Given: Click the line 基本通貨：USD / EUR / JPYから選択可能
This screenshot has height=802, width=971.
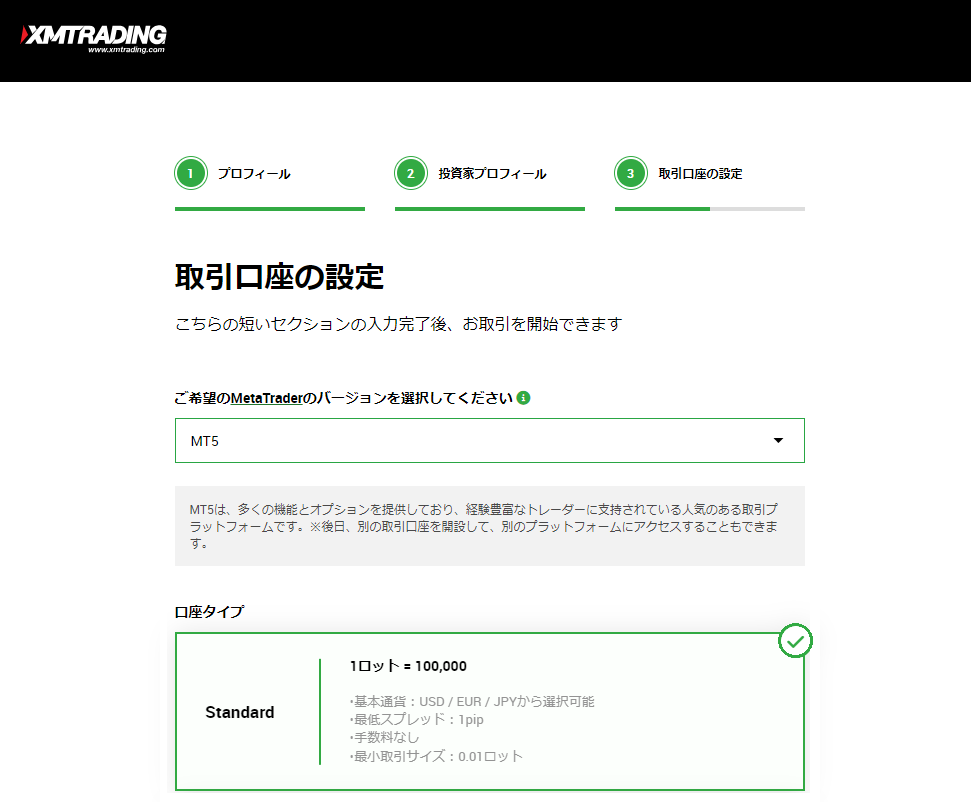Looking at the screenshot, I should [x=472, y=702].
